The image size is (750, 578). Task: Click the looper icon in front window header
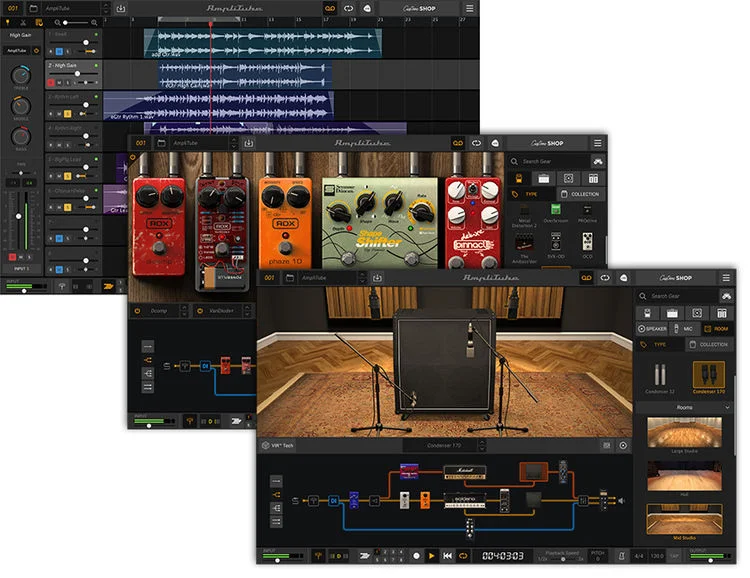pyautogui.click(x=605, y=278)
